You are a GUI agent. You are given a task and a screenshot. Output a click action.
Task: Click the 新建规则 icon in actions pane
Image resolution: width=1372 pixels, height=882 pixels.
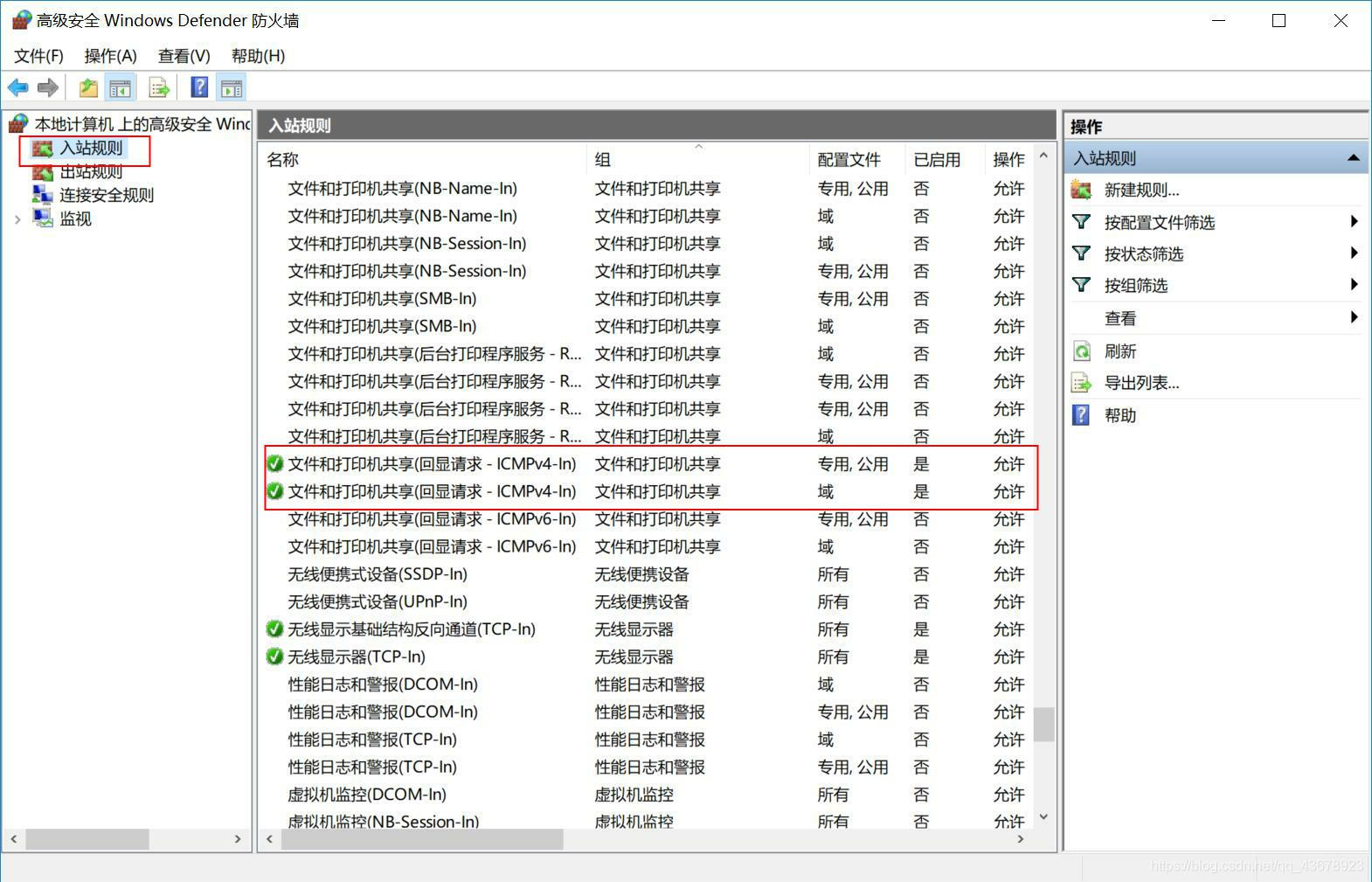pos(1082,190)
